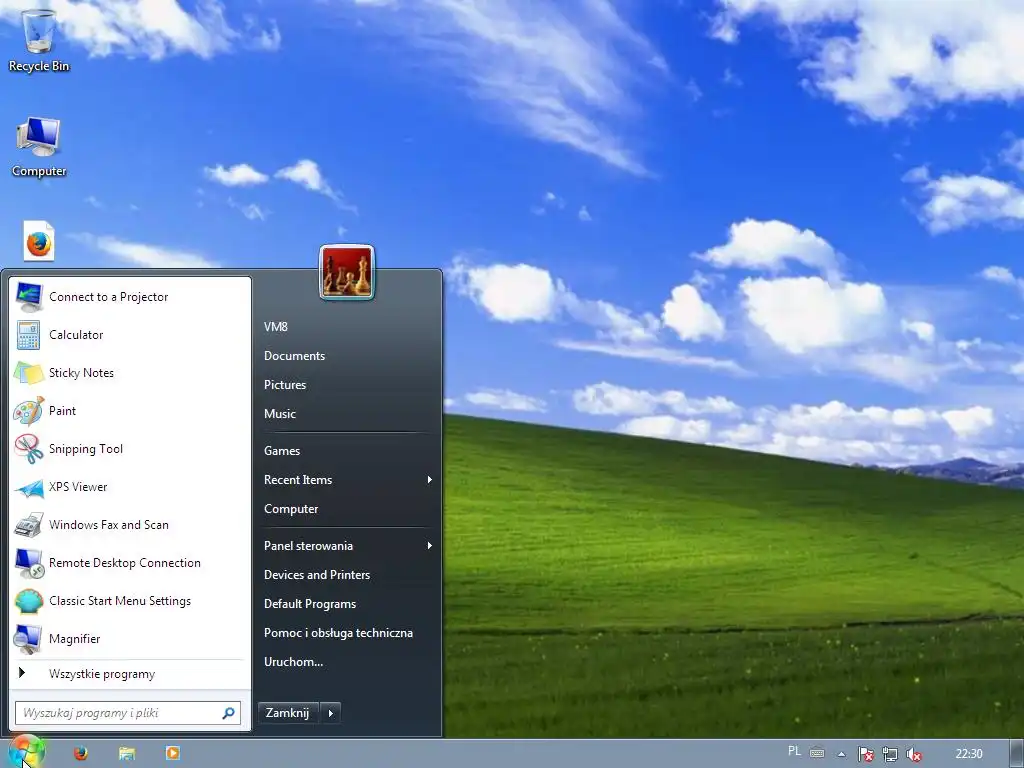This screenshot has height=768, width=1024.
Task: Open Default Programs
Action: tap(310, 604)
